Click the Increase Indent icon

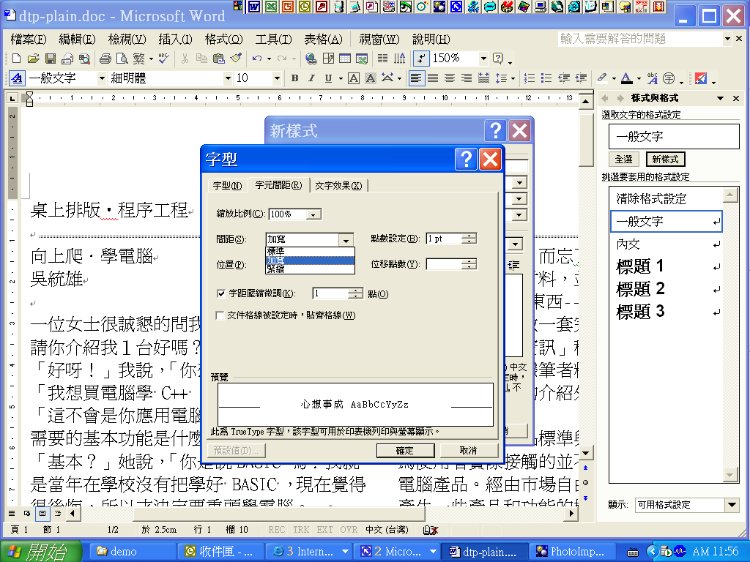click(581, 78)
